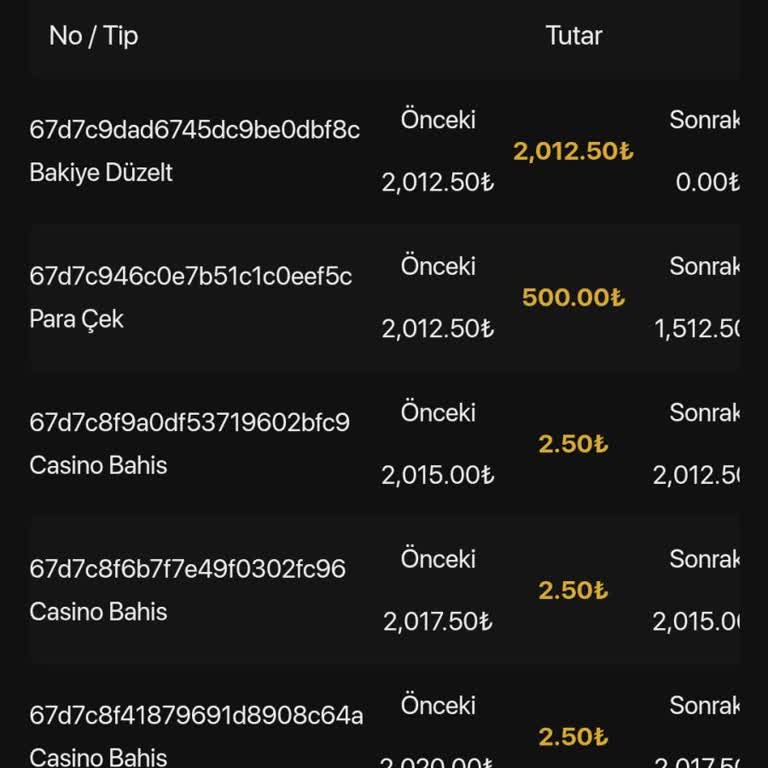The image size is (768, 768).
Task: Select the 0.00₺ balance after value
Action: 707,183
